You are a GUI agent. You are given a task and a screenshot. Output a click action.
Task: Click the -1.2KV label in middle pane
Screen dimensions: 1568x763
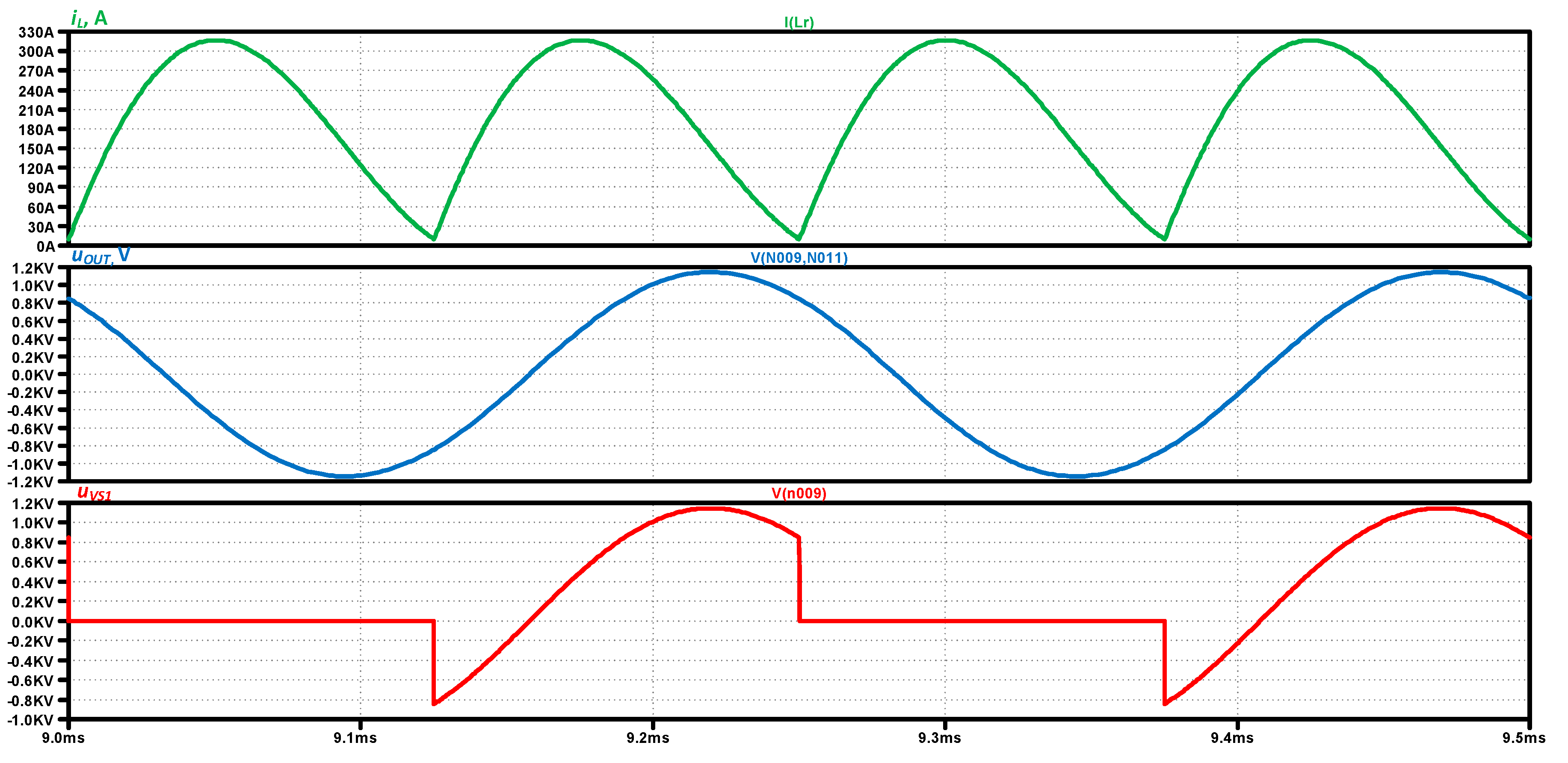coord(30,482)
